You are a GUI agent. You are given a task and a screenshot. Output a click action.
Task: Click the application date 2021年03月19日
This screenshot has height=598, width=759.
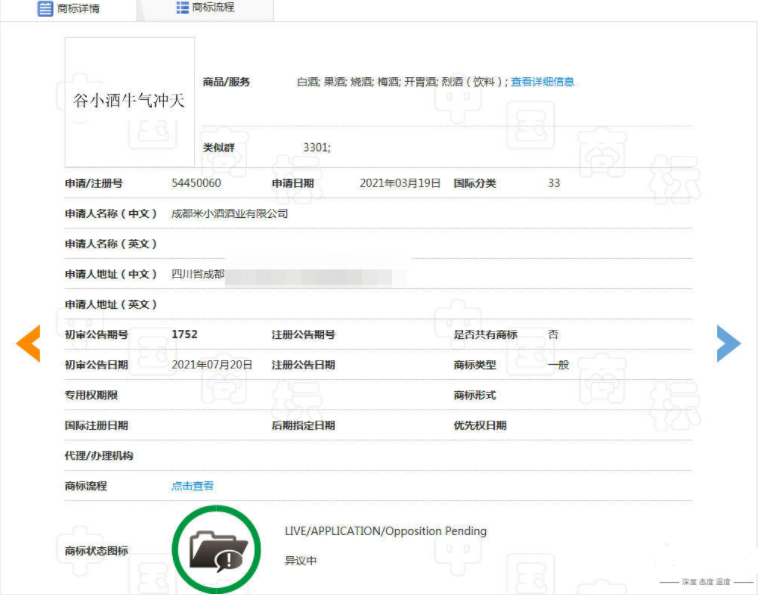400,183
